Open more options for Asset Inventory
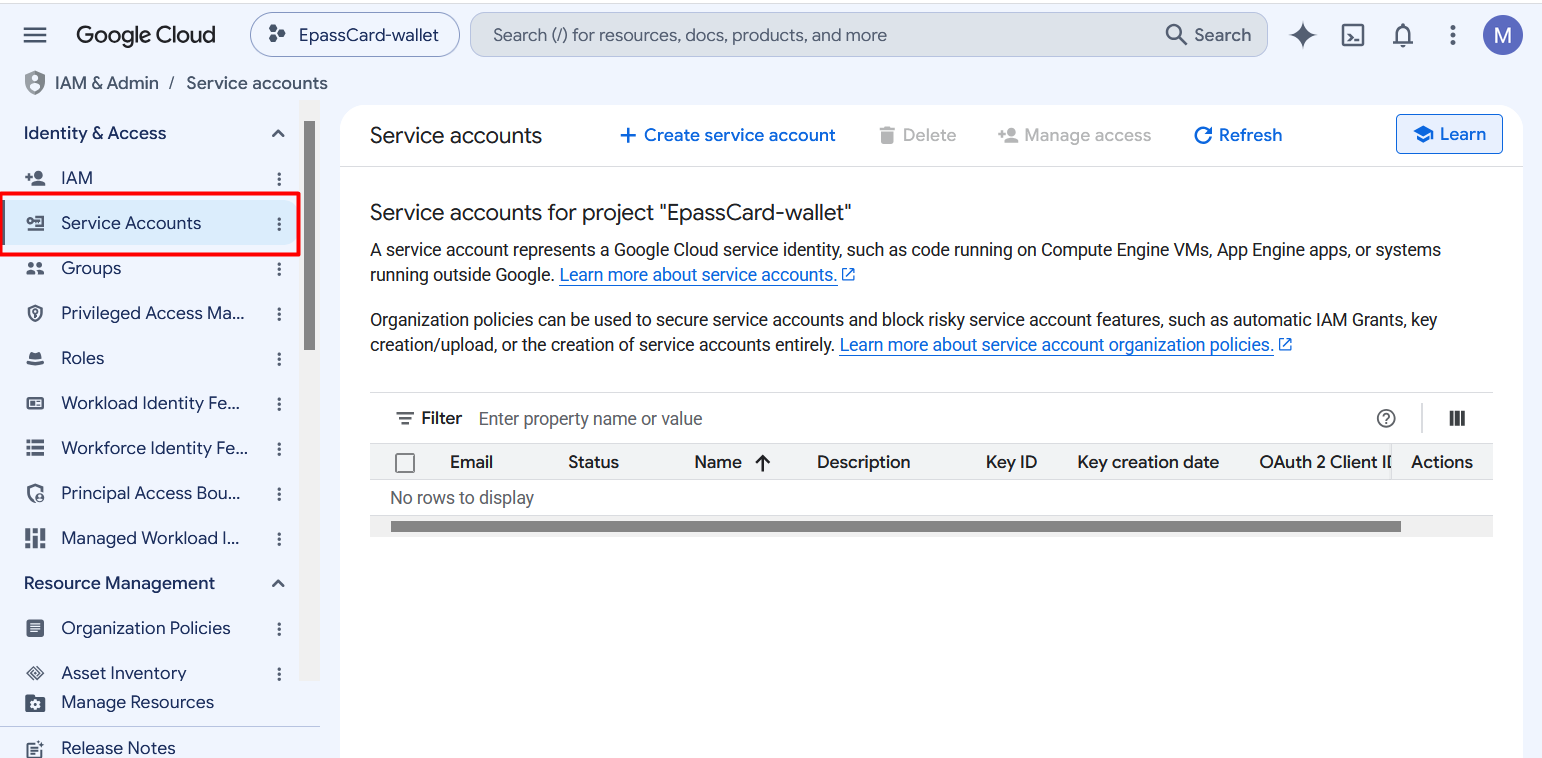The height and width of the screenshot is (758, 1542). [x=279, y=674]
